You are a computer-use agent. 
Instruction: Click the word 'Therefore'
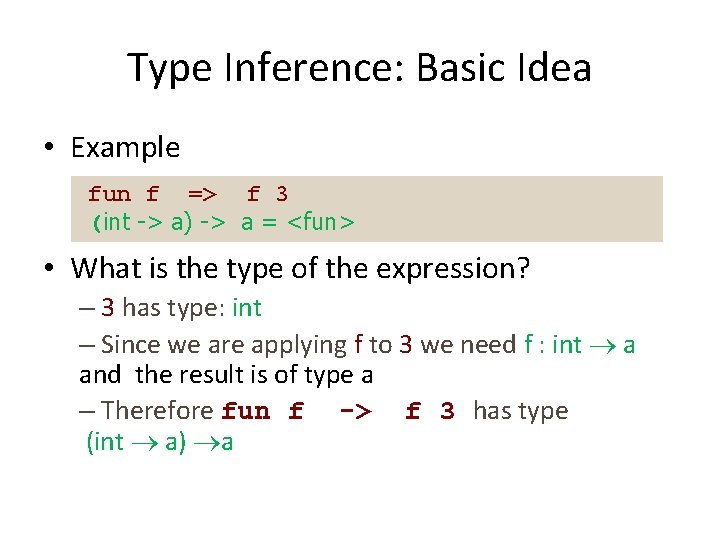point(157,410)
